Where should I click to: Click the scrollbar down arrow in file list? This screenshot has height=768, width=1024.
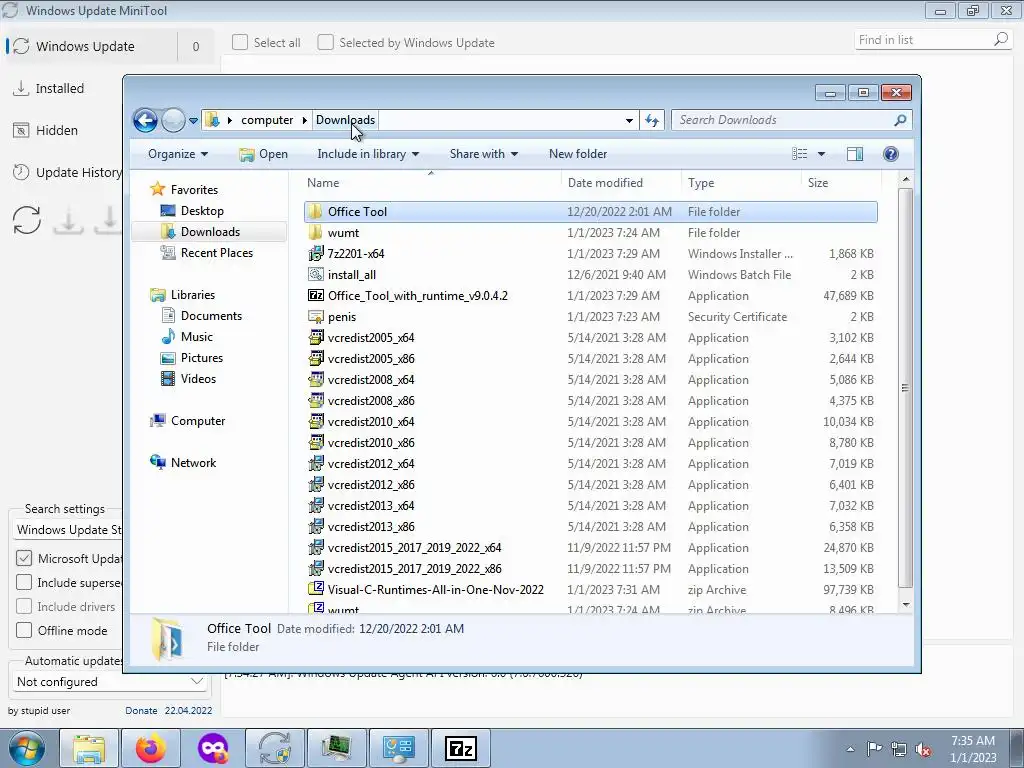[905, 605]
